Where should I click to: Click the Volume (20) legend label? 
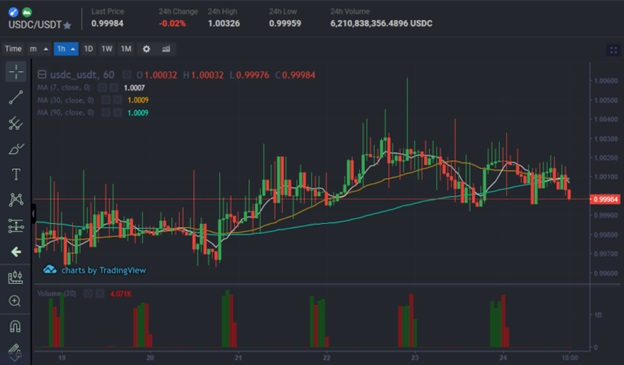(57, 294)
